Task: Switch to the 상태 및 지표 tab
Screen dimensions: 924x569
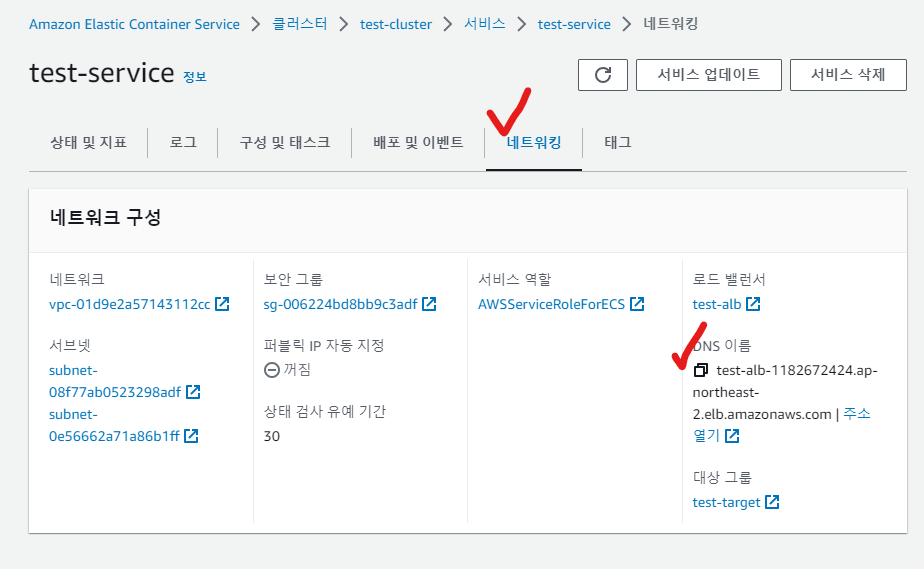Action: coord(88,143)
